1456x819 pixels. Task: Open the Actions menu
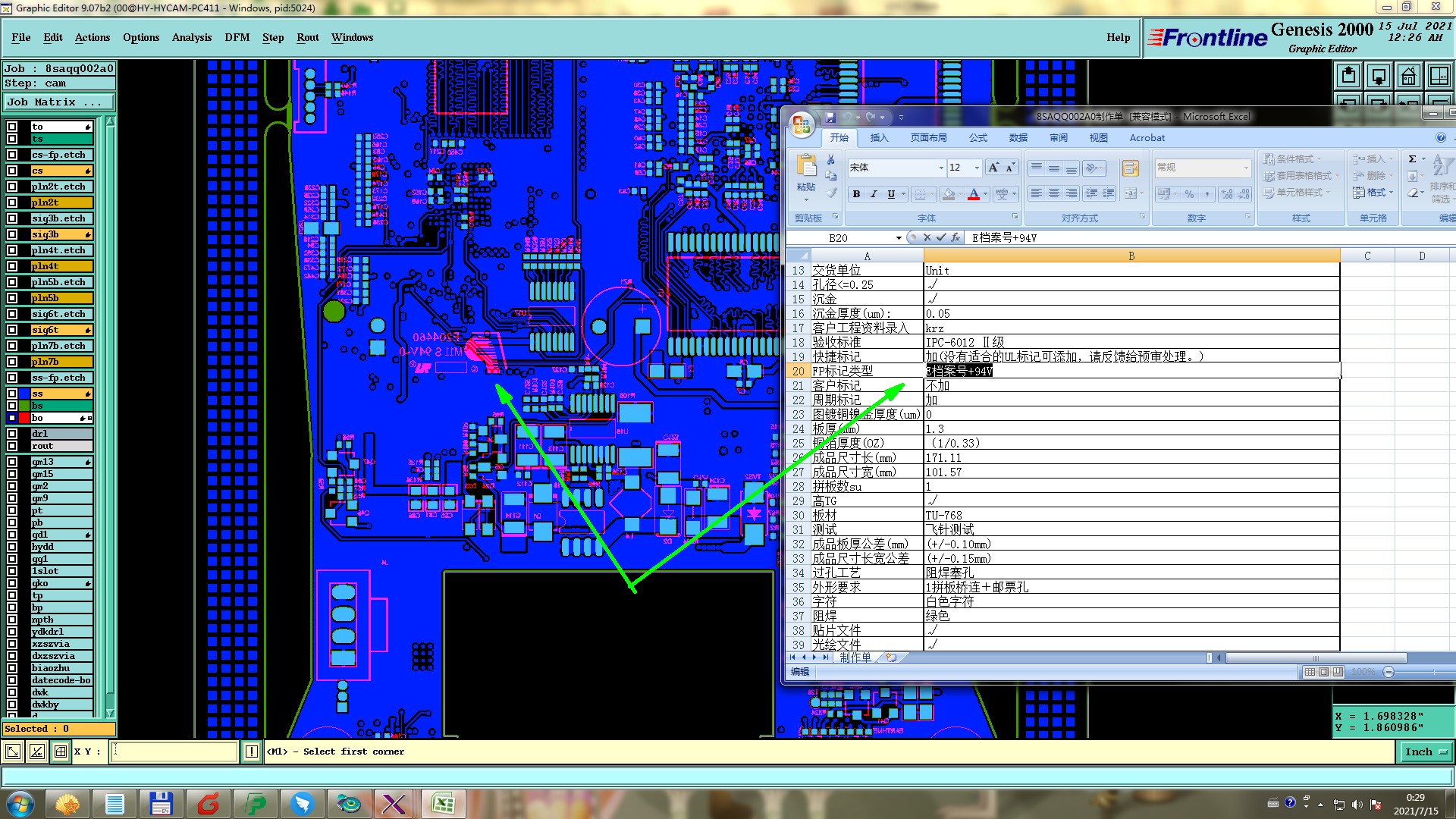pyautogui.click(x=93, y=37)
